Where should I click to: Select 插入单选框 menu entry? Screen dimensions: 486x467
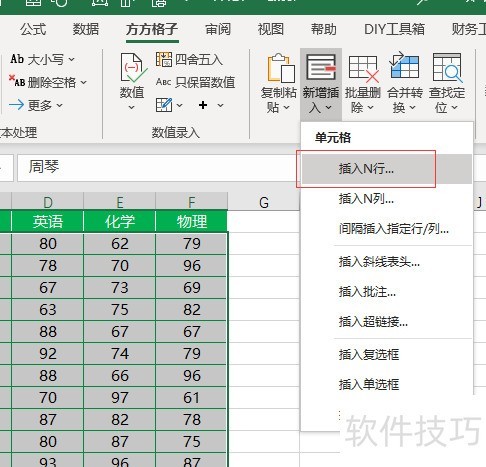point(387,385)
